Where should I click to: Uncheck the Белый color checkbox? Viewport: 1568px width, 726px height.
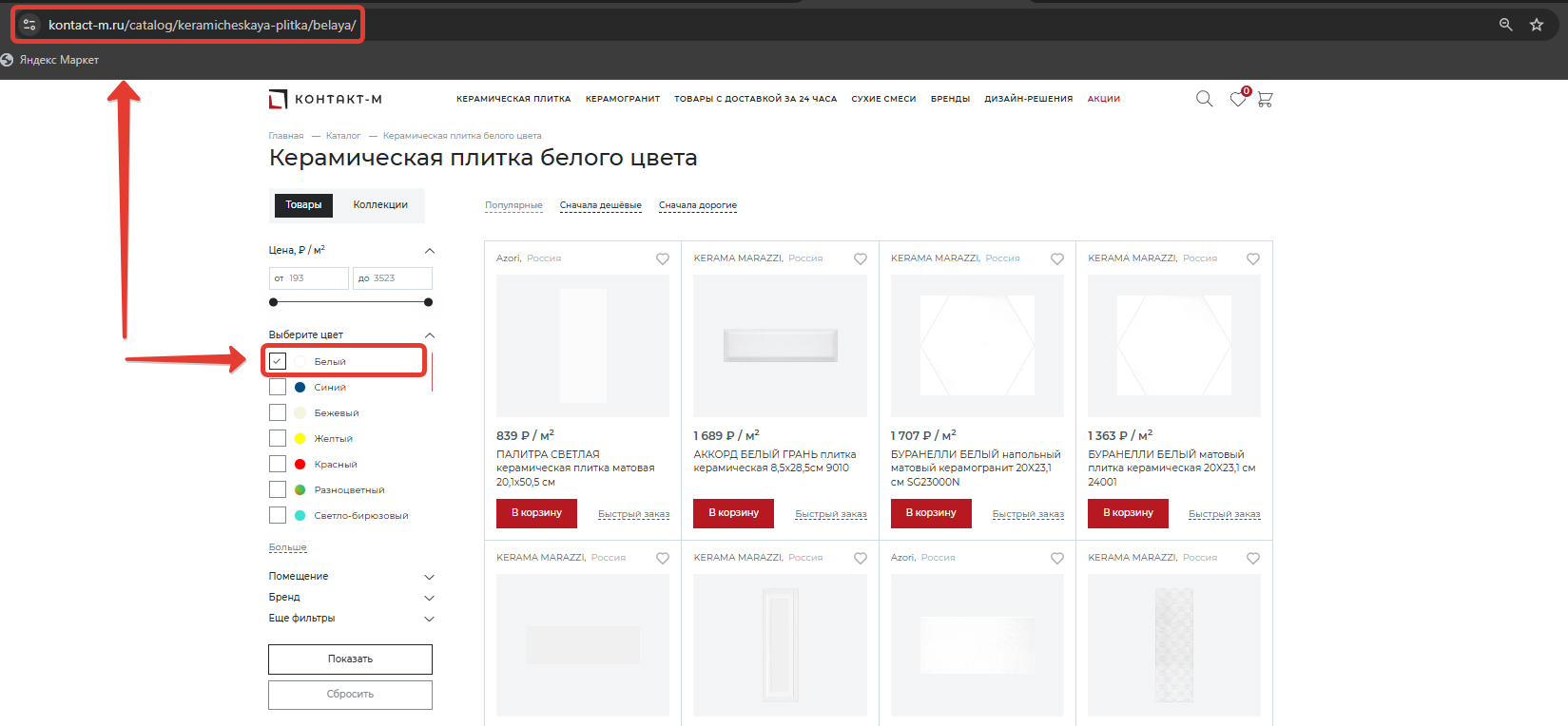point(278,361)
